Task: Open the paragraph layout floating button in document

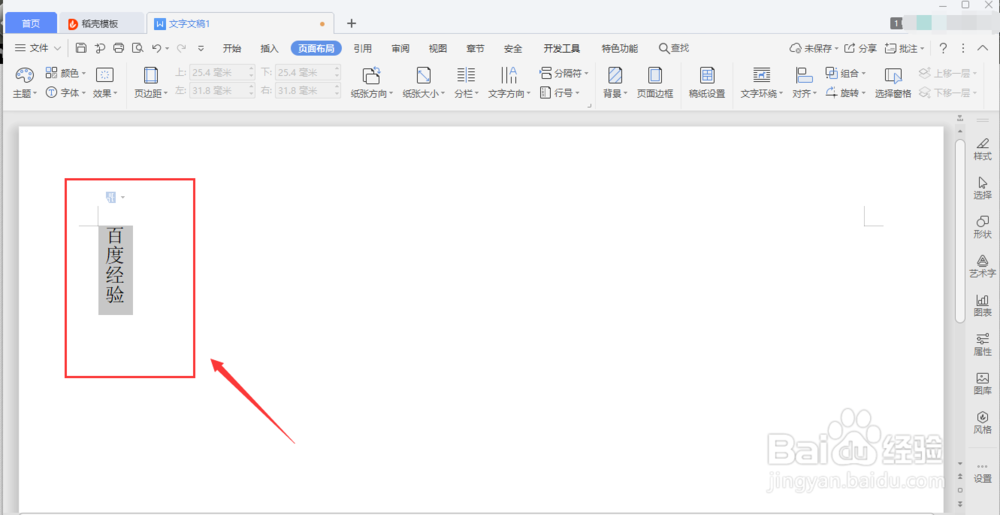Action: pyautogui.click(x=115, y=198)
